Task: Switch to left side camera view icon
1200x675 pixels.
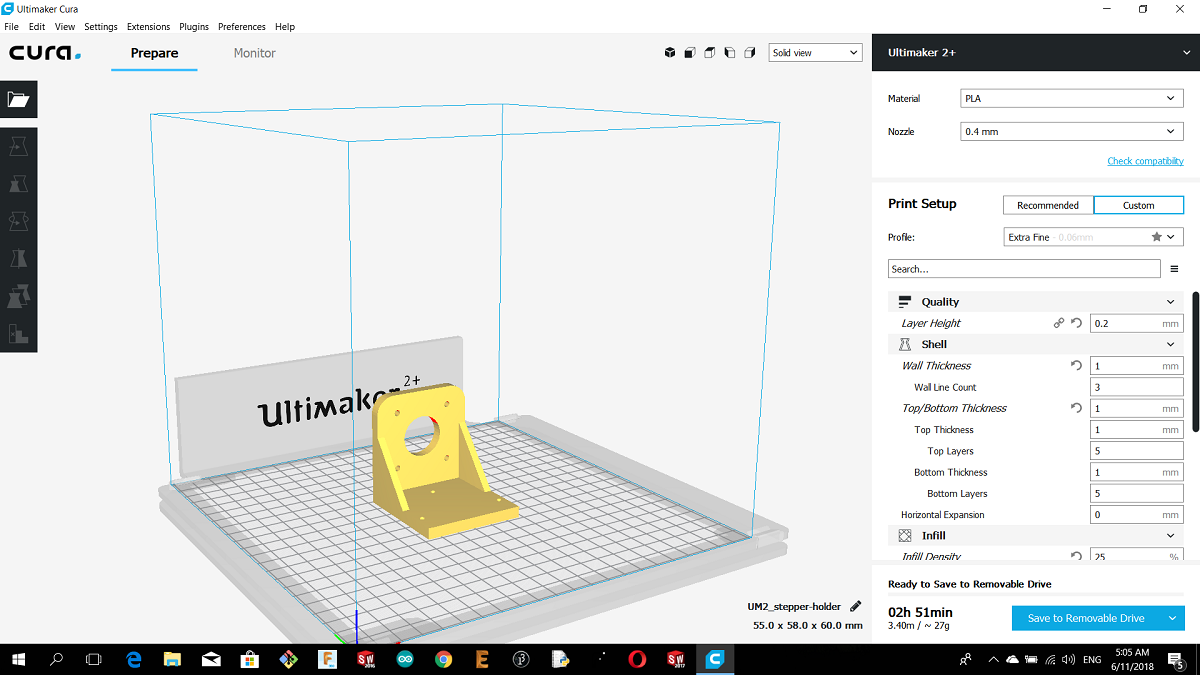Action: 730,53
